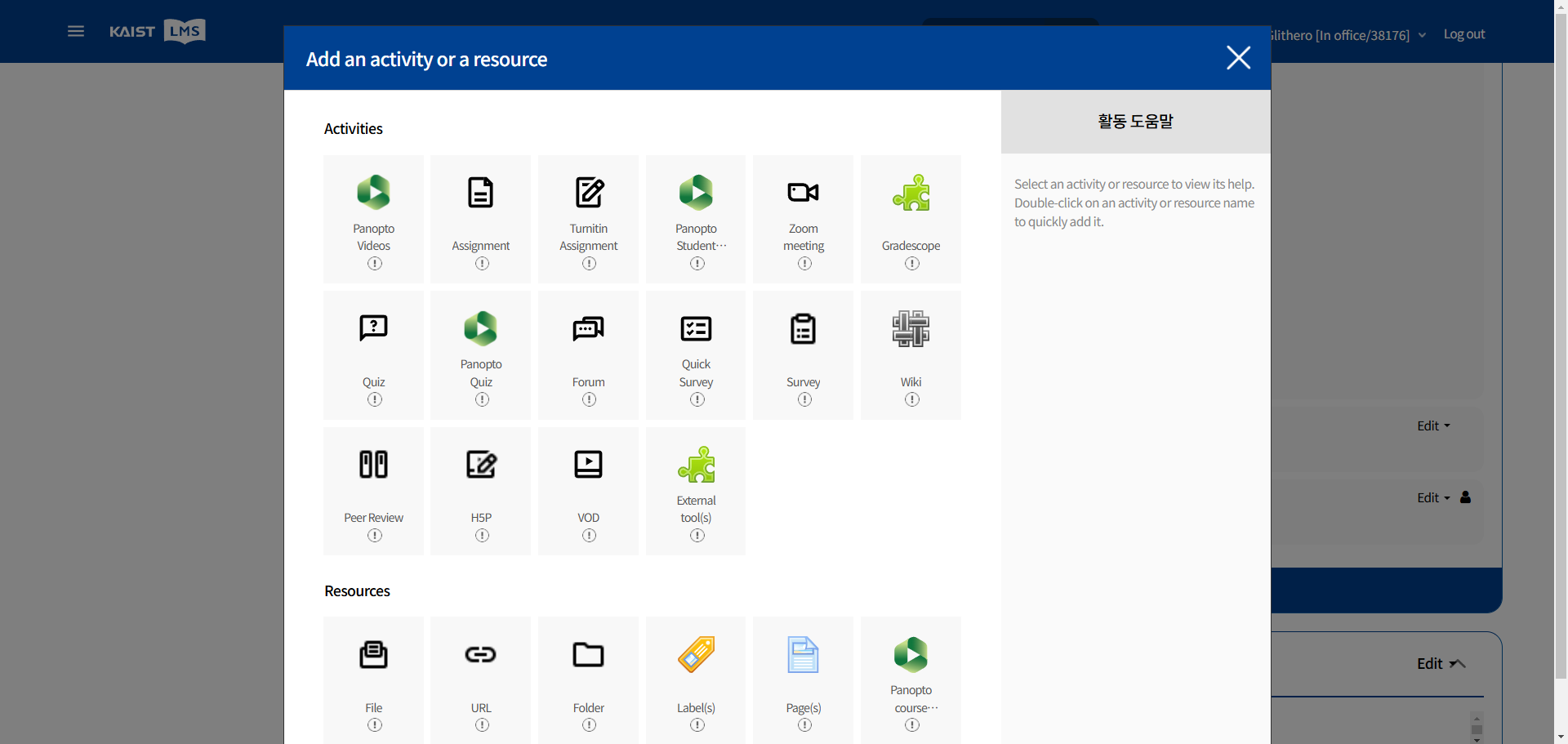Click the Turnitin Assignment label text
Image resolution: width=1568 pixels, height=744 pixels.
point(589,237)
